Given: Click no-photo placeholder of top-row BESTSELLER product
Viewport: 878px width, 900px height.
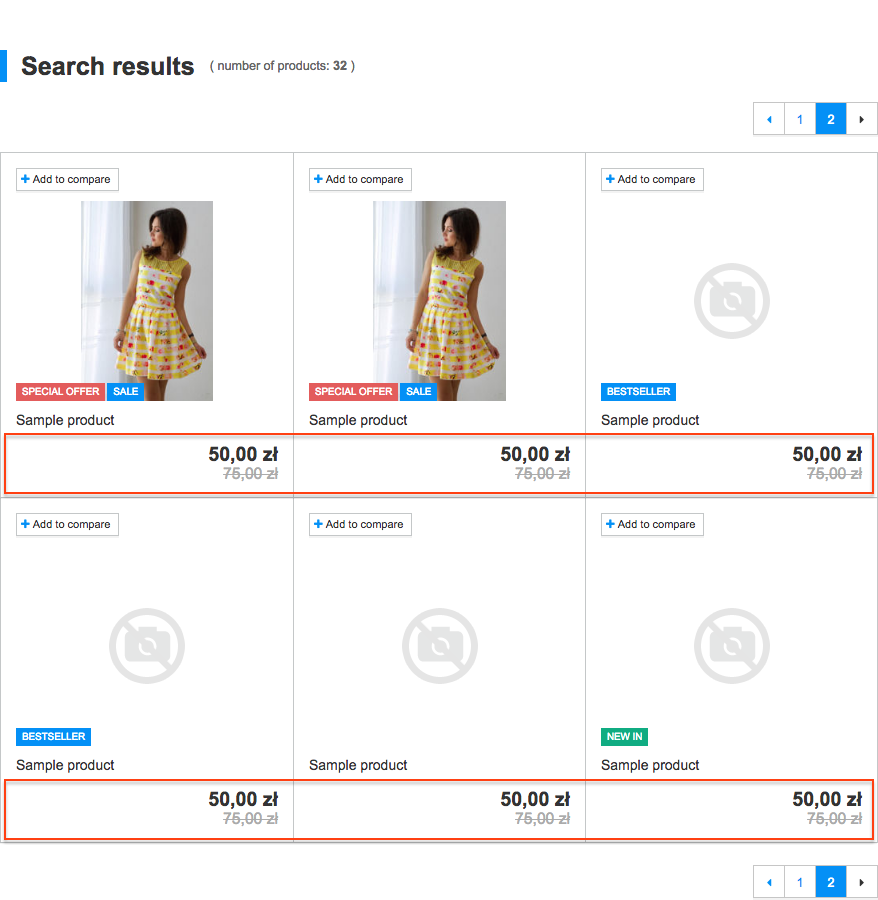Looking at the screenshot, I should click(x=731, y=301).
